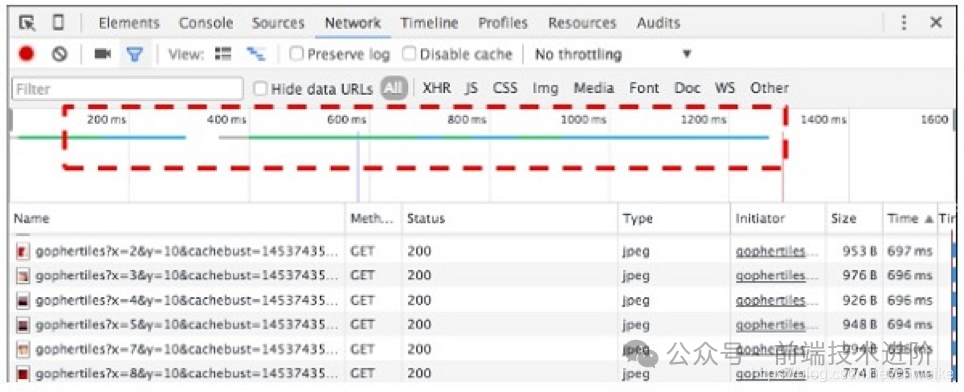
Task: Click the 600 ms marker on the overview timeline
Action: 347,119
